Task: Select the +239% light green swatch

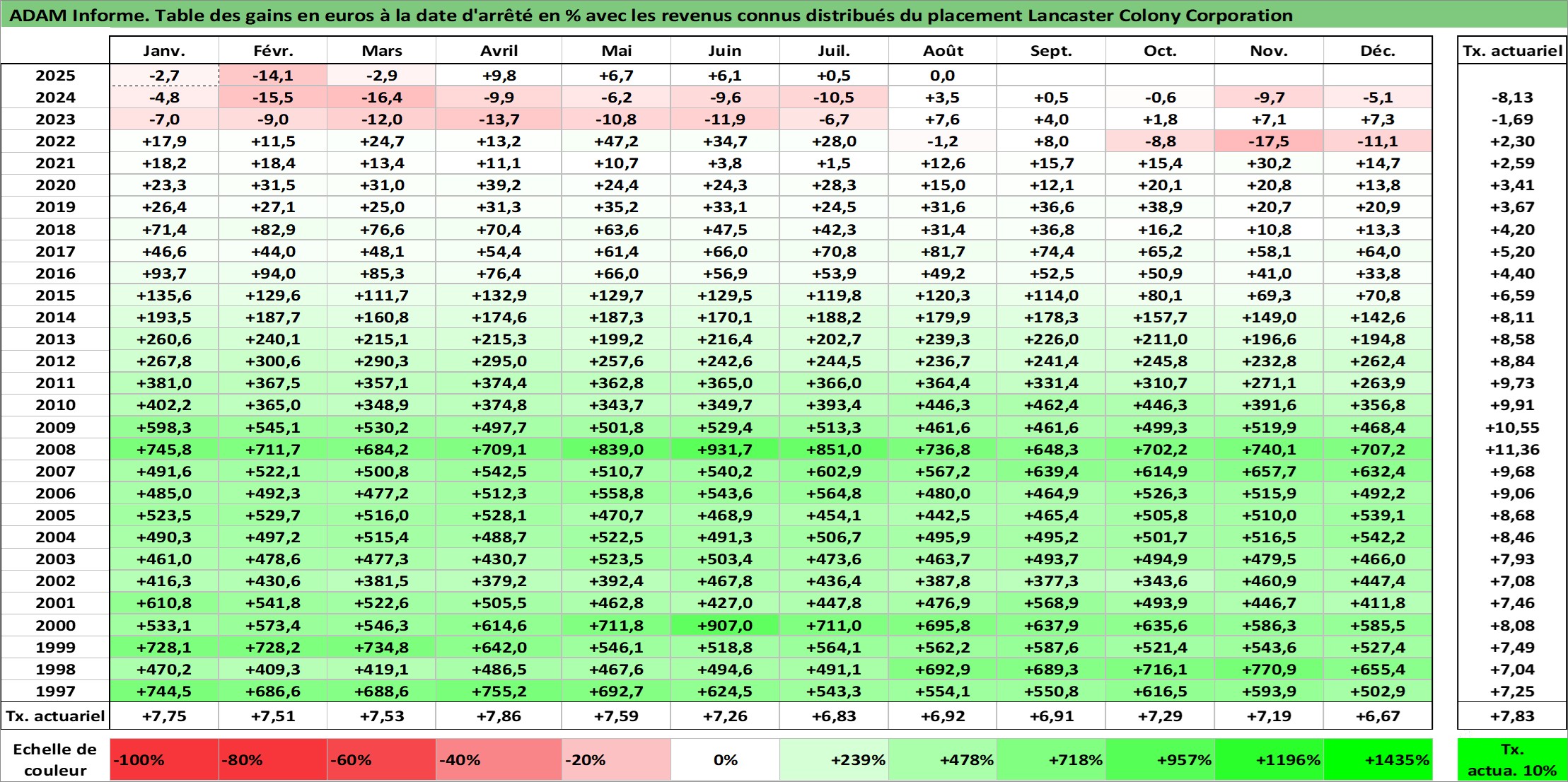Action: pos(834,760)
